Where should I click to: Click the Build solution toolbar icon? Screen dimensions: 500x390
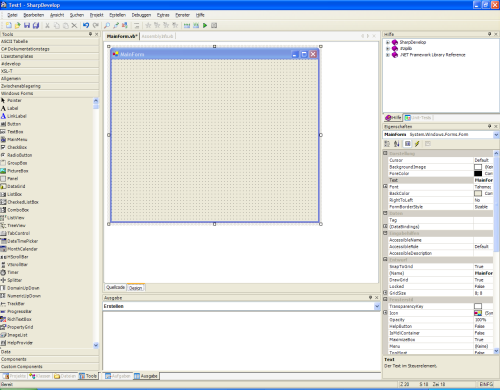point(187,25)
